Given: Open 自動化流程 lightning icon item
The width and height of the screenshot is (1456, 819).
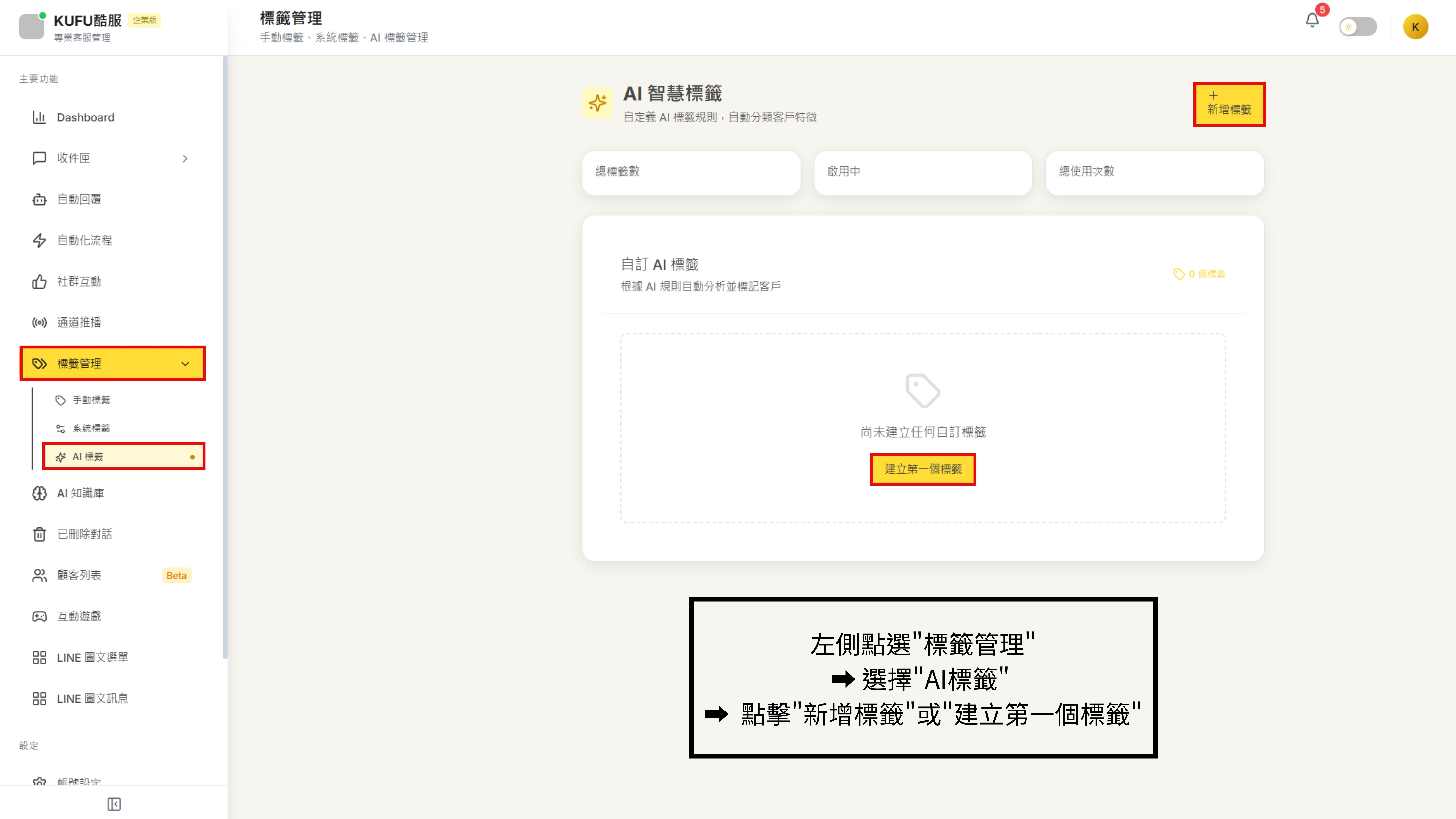Looking at the screenshot, I should [x=39, y=241].
